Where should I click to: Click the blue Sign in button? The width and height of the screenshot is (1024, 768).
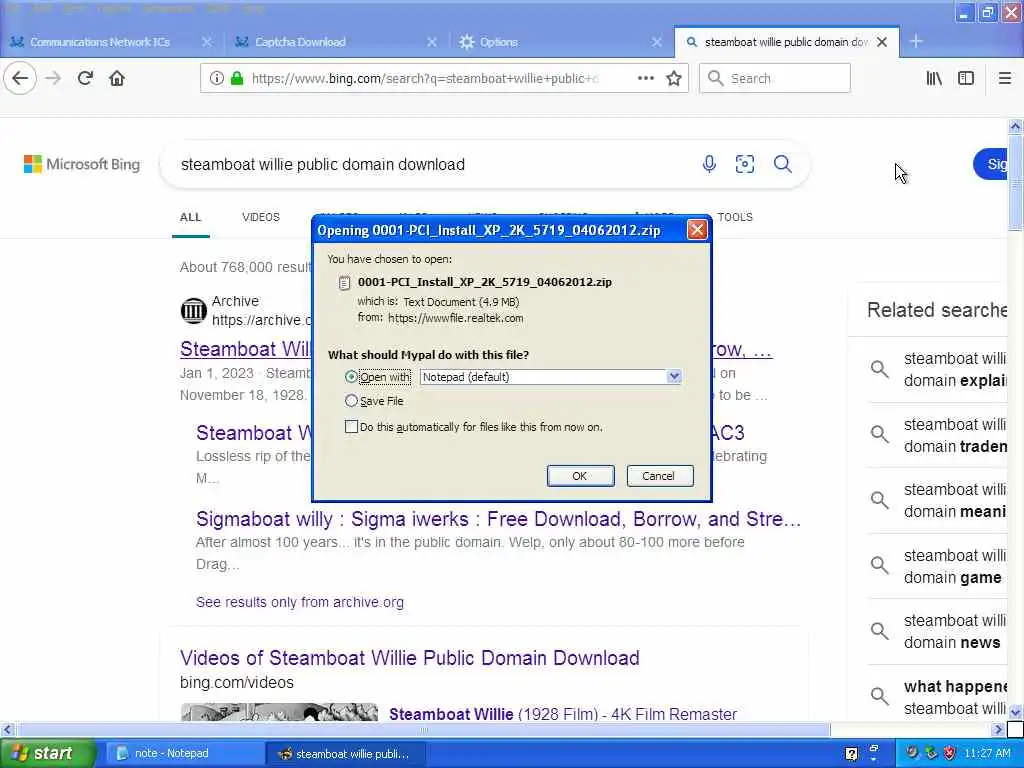(x=990, y=164)
